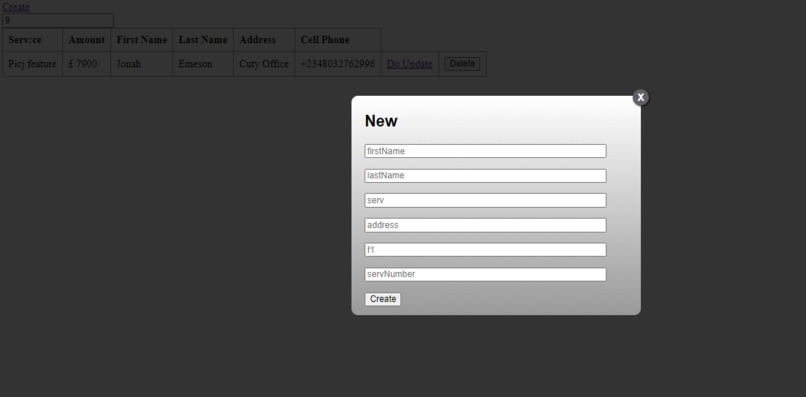The image size is (806, 397).
Task: Click the servNumber input field
Action: (x=485, y=275)
